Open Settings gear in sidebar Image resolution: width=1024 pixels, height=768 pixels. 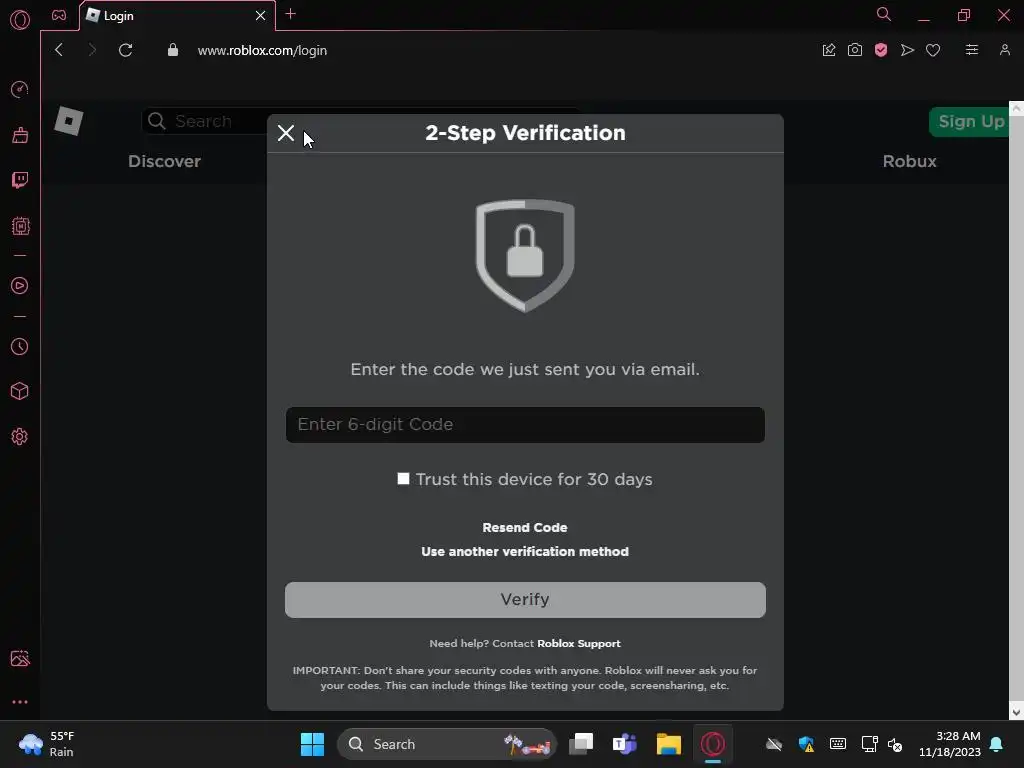pyautogui.click(x=20, y=436)
